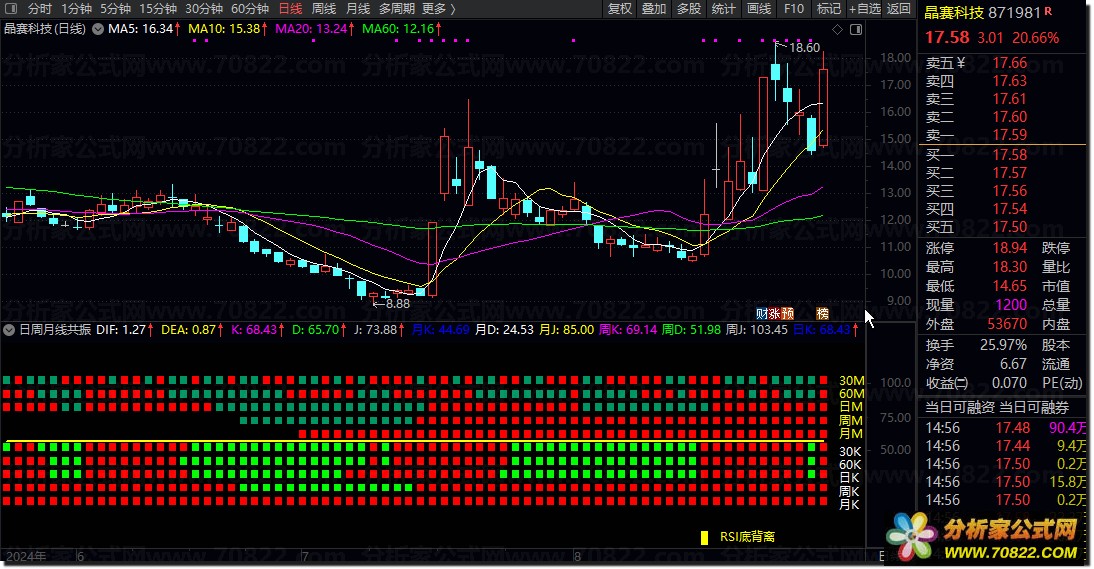Click the 叠加 overlay button
This screenshot has width=1094, height=569.
(654, 9)
